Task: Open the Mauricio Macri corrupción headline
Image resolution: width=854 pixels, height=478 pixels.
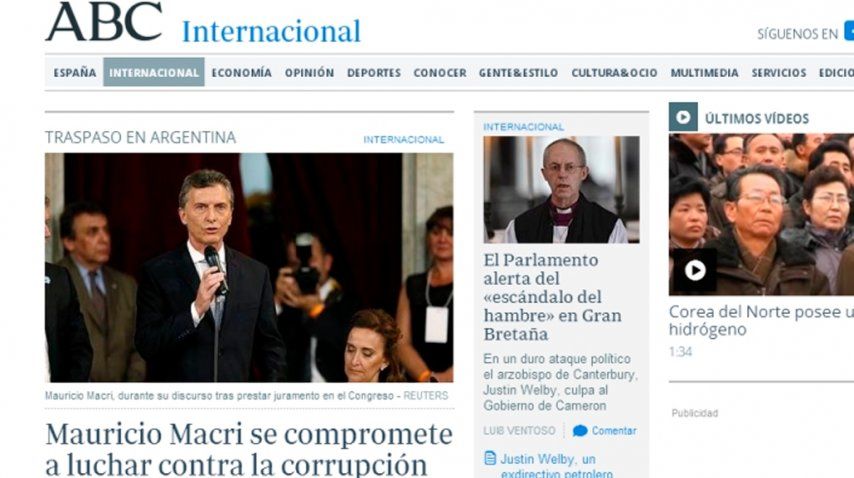Action: click(x=249, y=449)
